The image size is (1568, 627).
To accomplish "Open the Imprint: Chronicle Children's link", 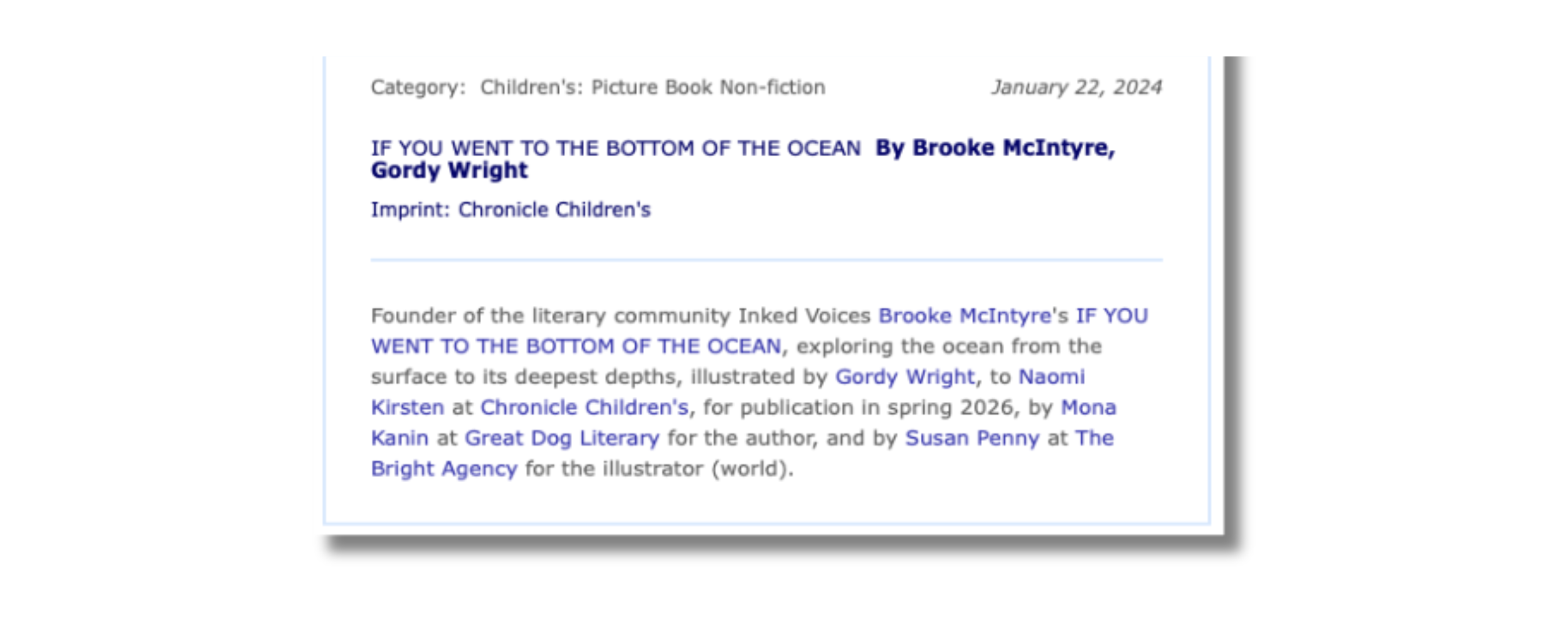I will [511, 209].
